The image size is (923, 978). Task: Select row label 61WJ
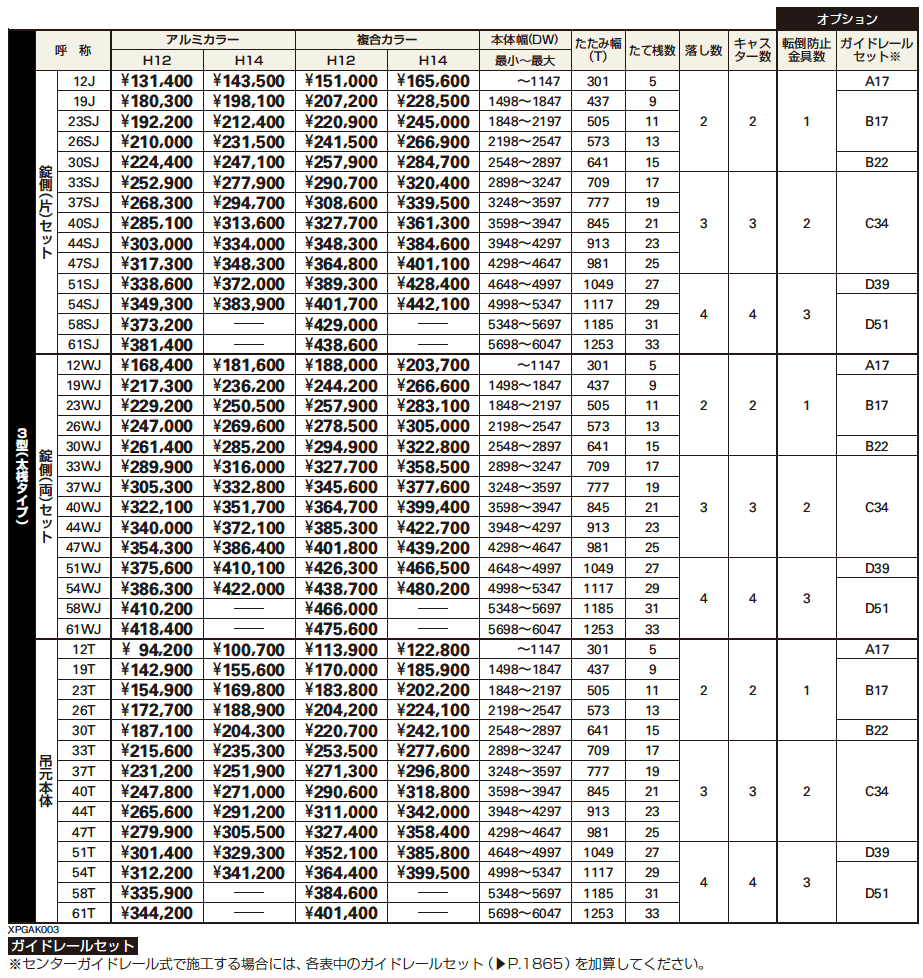point(84,629)
